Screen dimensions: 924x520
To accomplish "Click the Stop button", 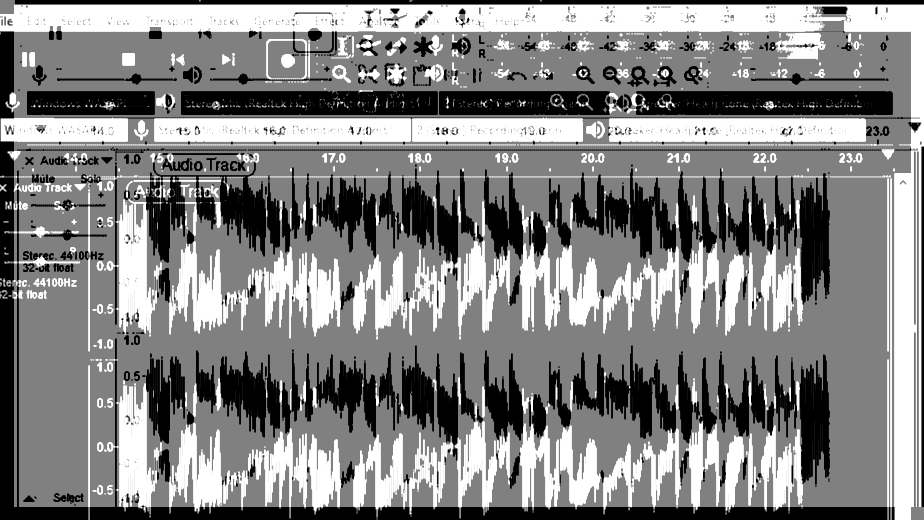I will click(128, 60).
